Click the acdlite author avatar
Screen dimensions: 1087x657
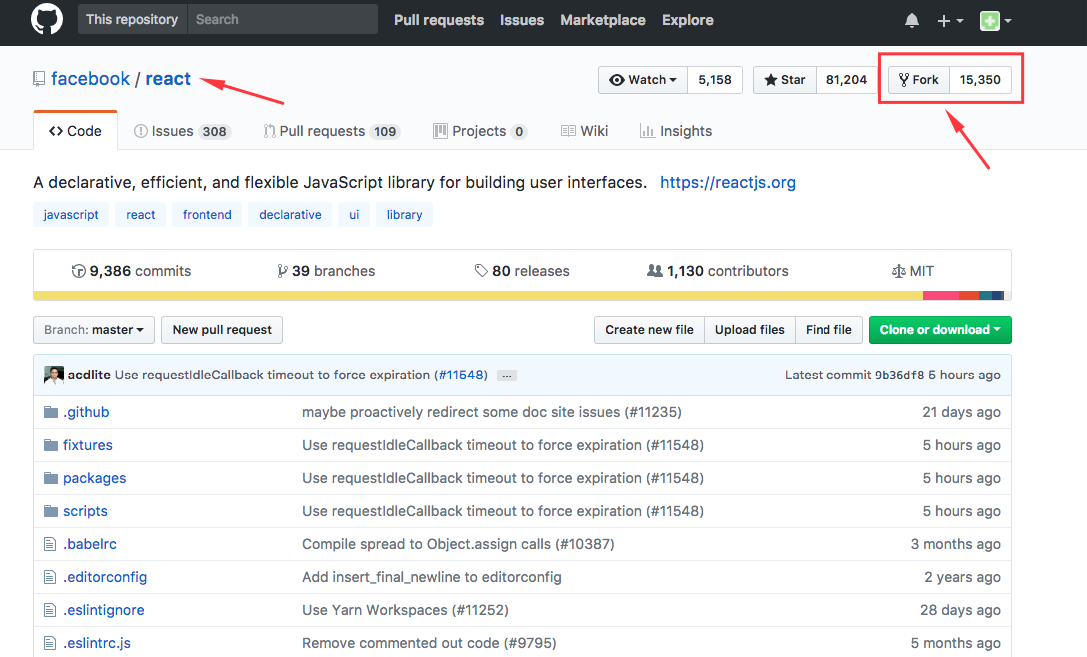click(53, 375)
